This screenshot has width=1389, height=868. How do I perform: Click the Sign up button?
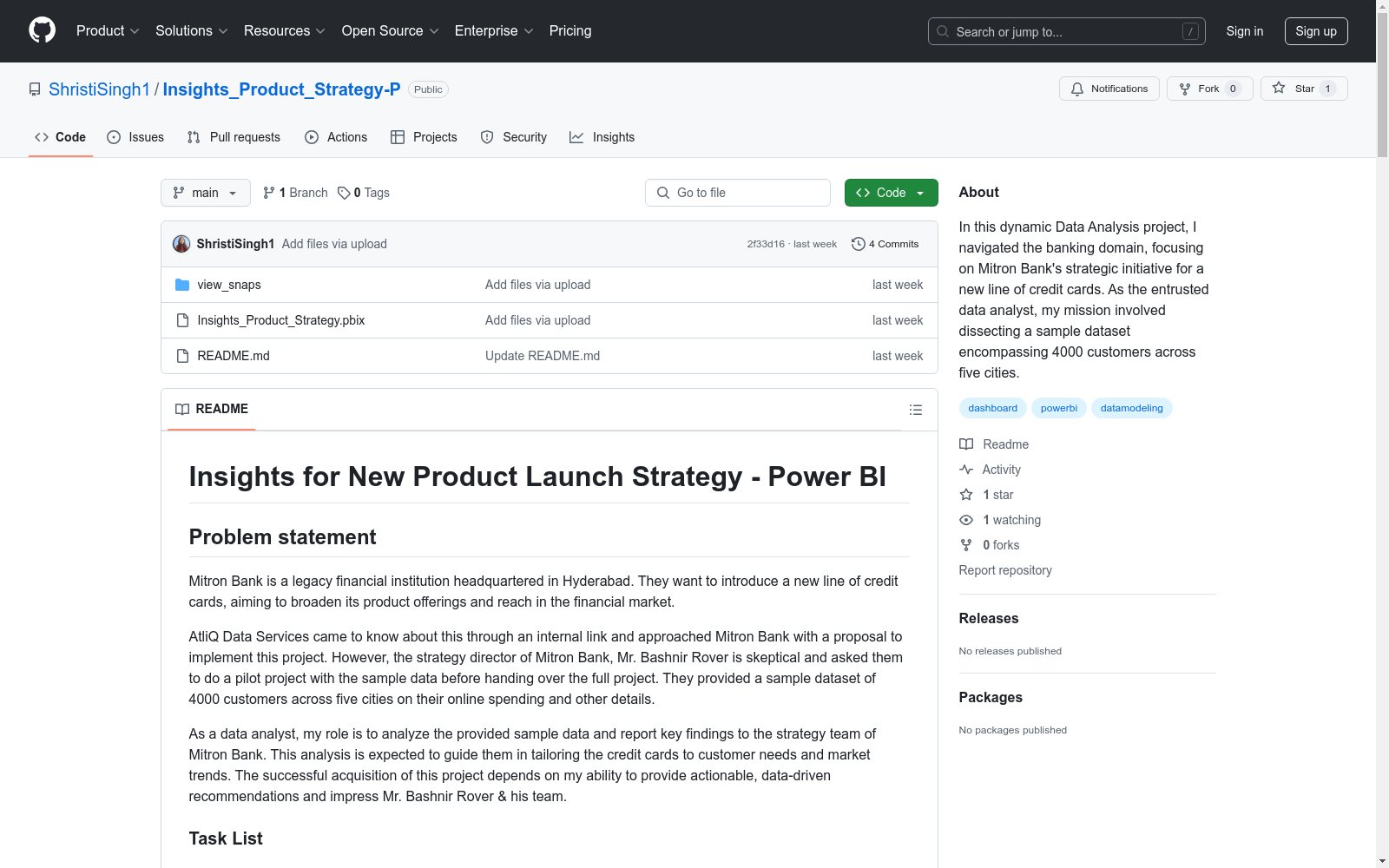[x=1316, y=31]
